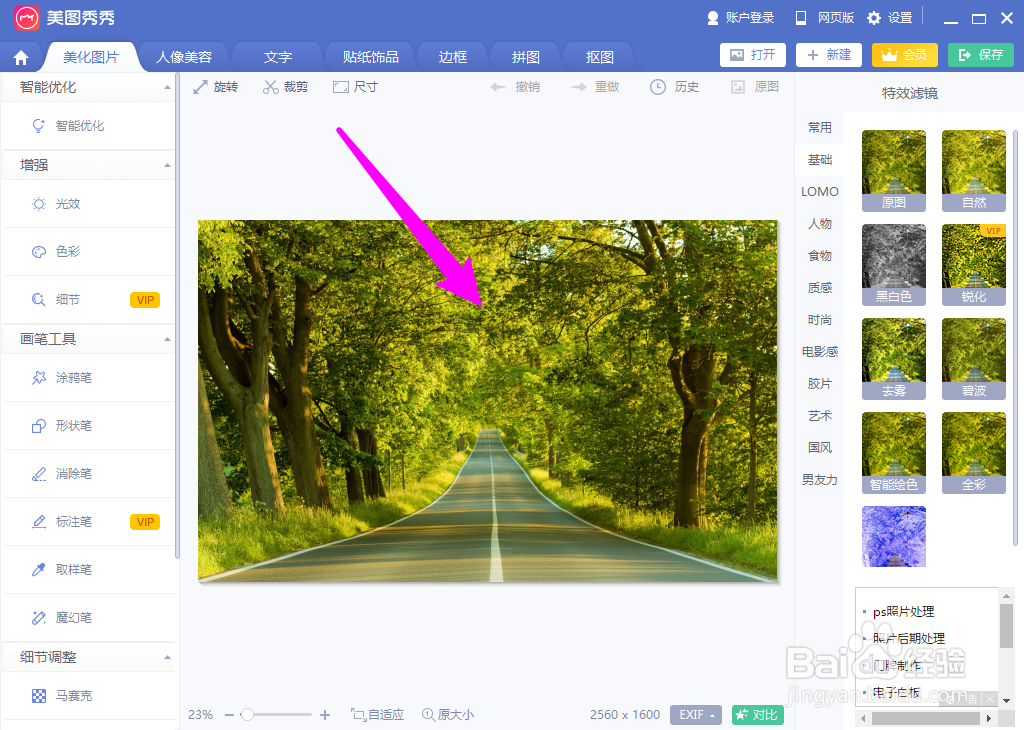Open the EXIF dropdown at the bottom
1024x730 pixels.
point(695,715)
